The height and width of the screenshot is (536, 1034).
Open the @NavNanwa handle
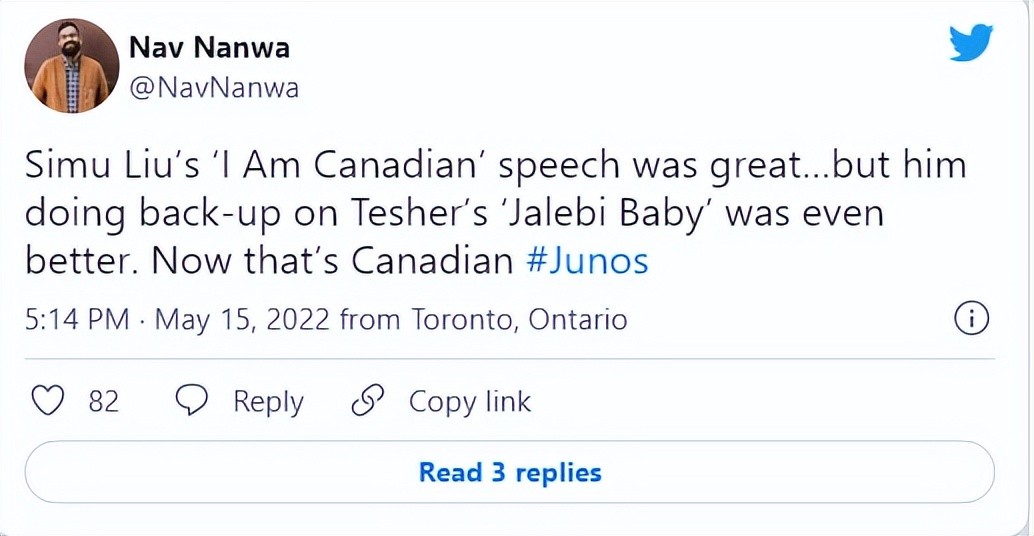pyautogui.click(x=214, y=88)
